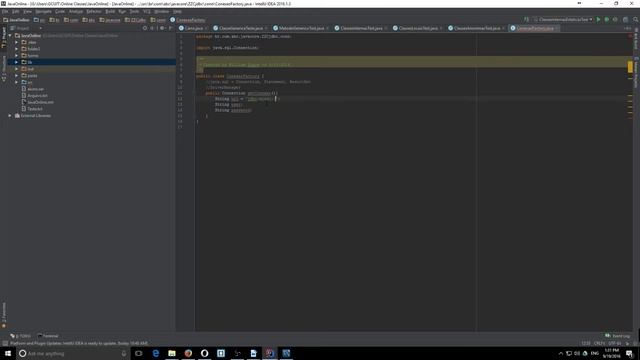Viewport: 640px width, 360px height.
Task: Toggle the Terminal tool window button
Action: tap(48, 336)
